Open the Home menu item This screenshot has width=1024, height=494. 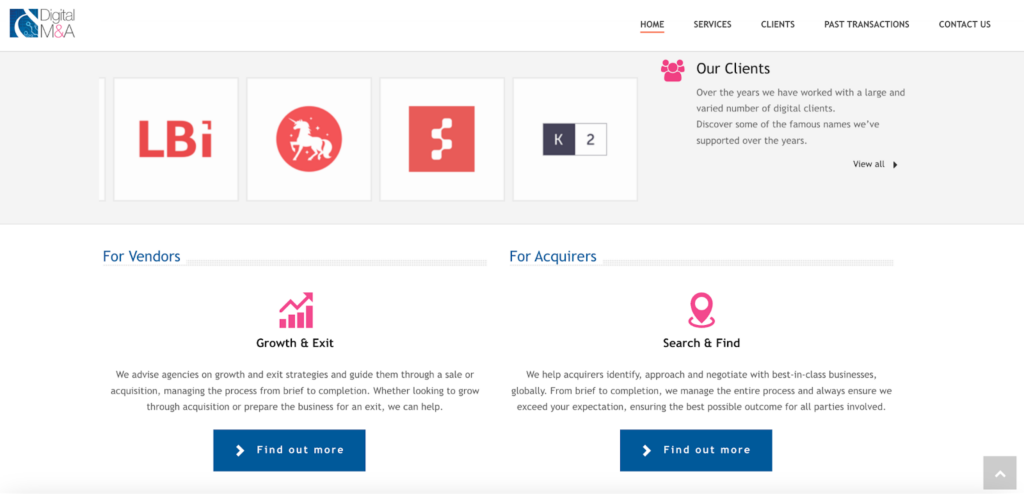coord(652,25)
